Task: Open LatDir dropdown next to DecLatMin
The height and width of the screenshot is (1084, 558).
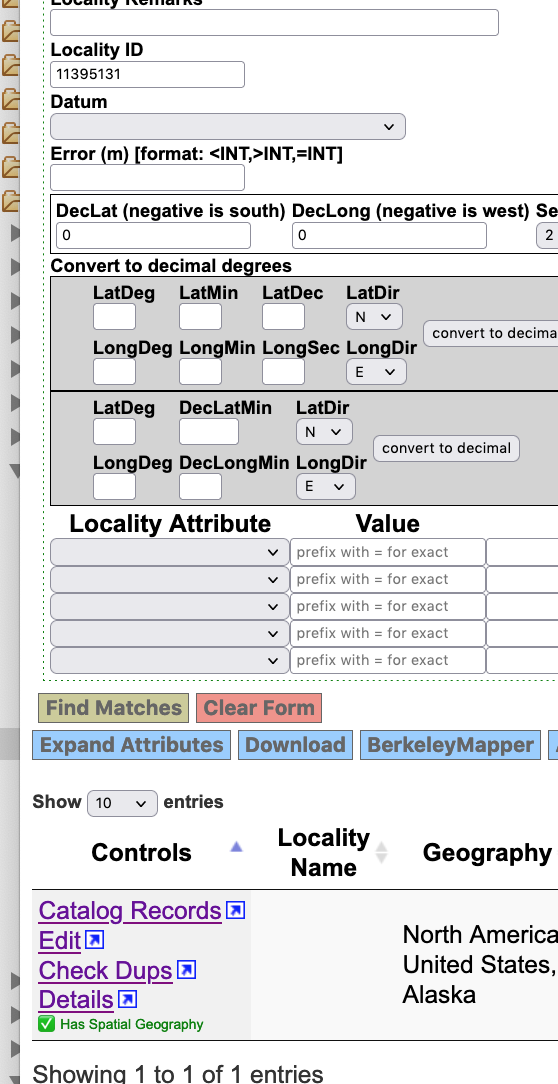Action: pos(324,431)
